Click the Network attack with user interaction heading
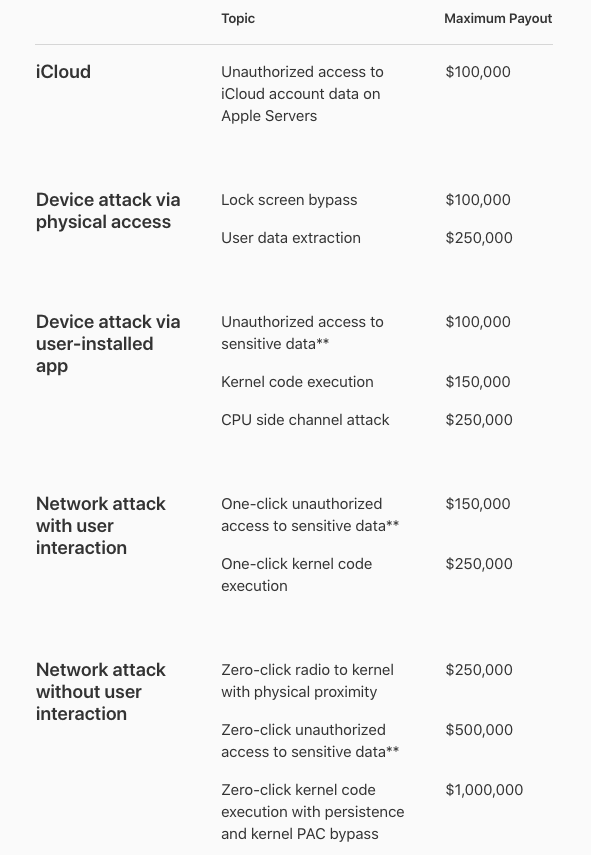Screen dimensions: 591x855 click(x=101, y=526)
